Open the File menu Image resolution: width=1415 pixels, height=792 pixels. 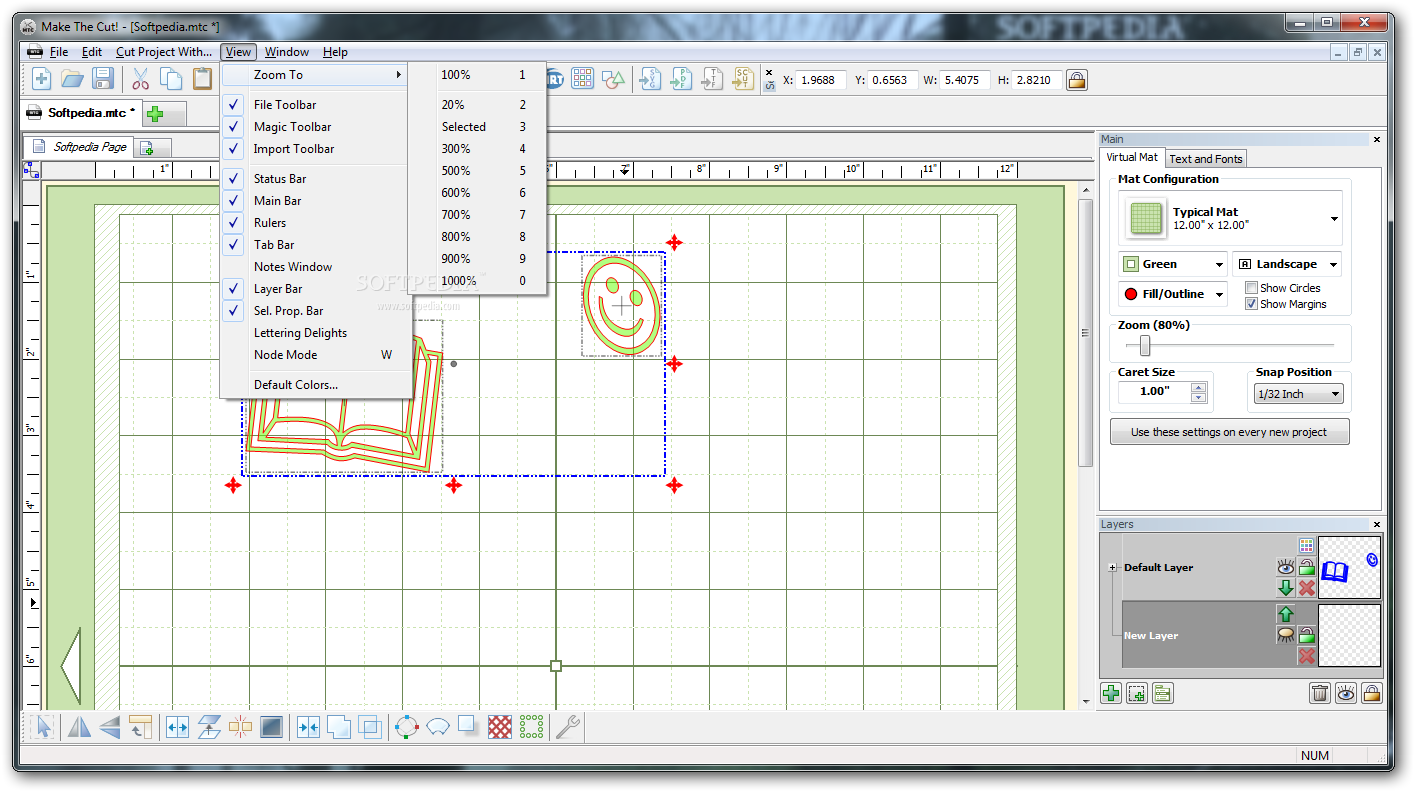59,52
